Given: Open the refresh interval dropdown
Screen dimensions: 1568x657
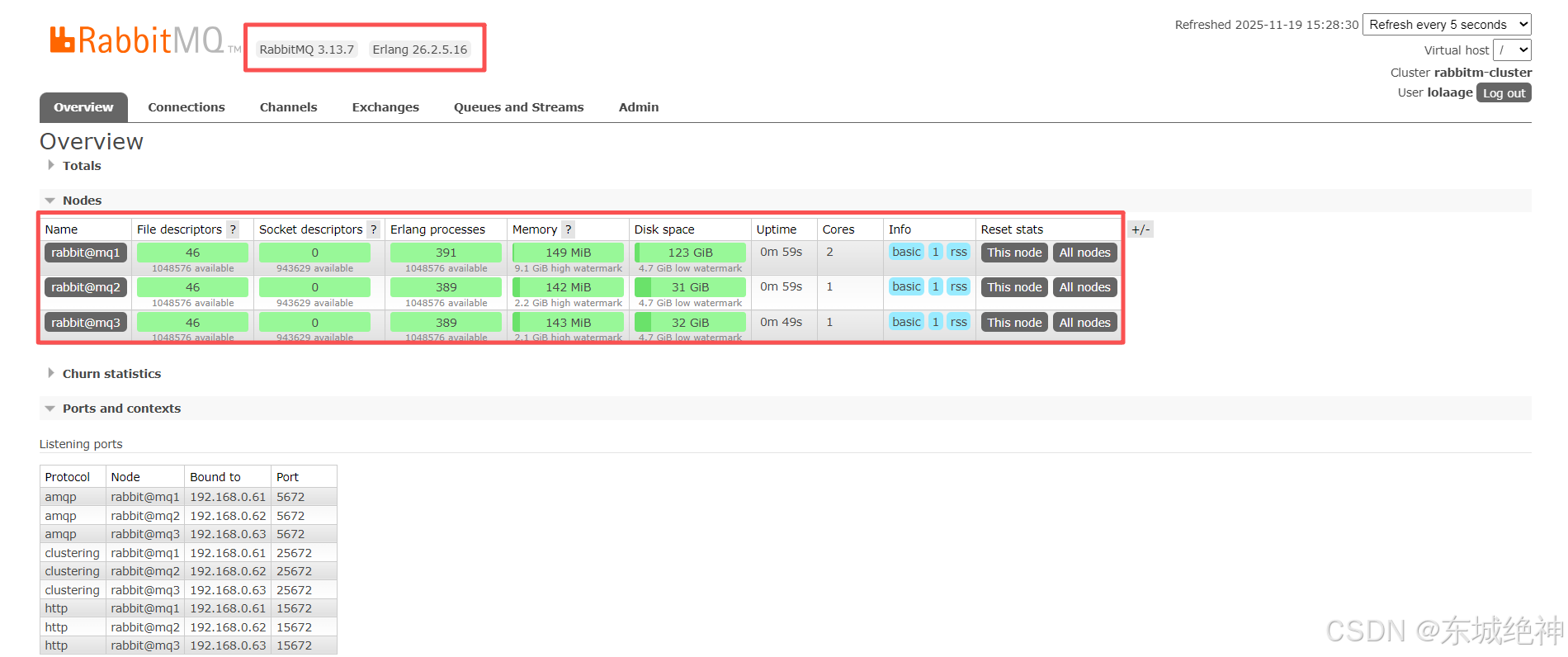Looking at the screenshot, I should (1447, 25).
